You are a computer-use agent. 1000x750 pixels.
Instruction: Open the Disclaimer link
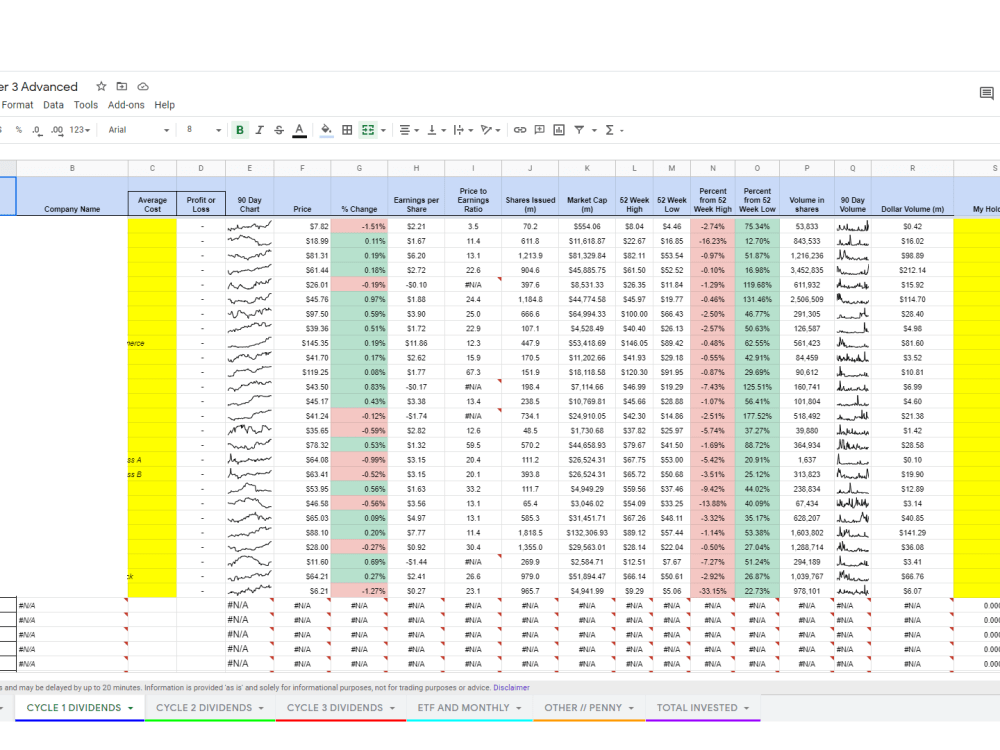pos(513,687)
